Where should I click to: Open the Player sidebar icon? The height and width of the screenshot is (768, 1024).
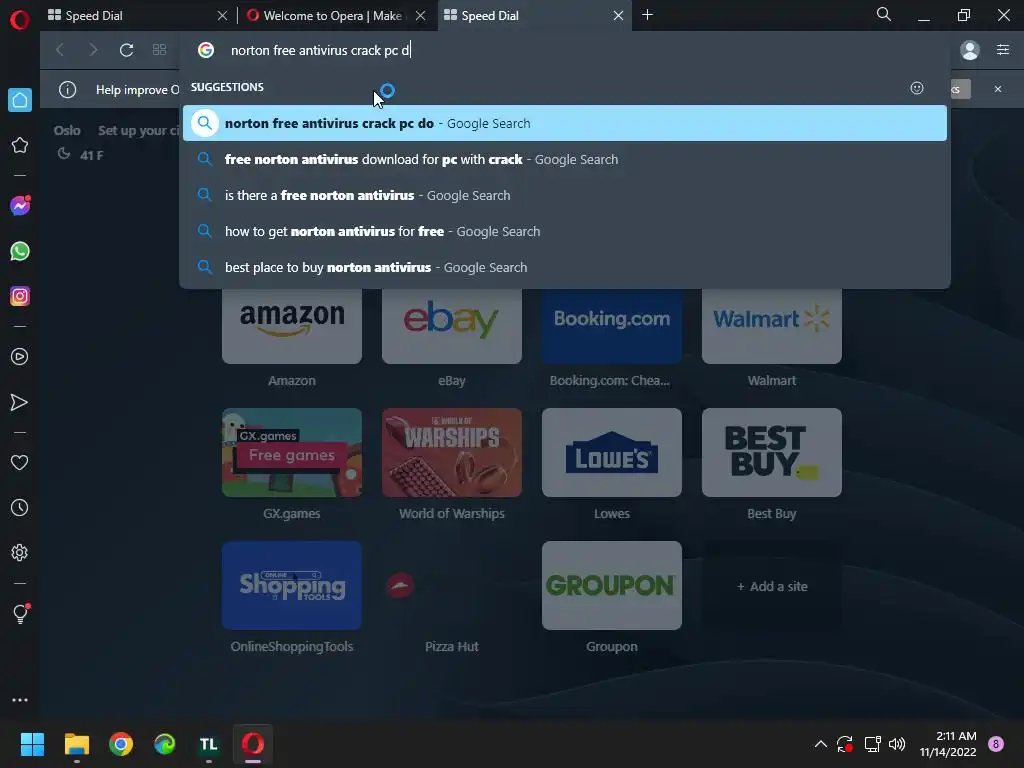(x=20, y=357)
